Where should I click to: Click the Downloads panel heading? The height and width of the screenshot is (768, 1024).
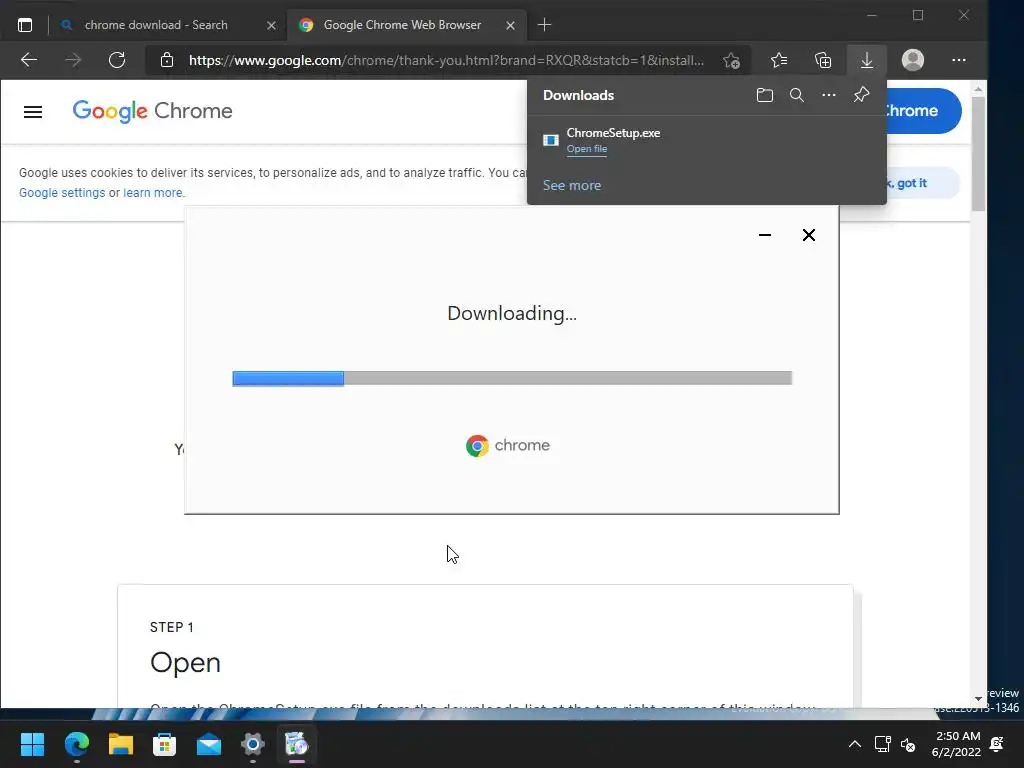(578, 95)
